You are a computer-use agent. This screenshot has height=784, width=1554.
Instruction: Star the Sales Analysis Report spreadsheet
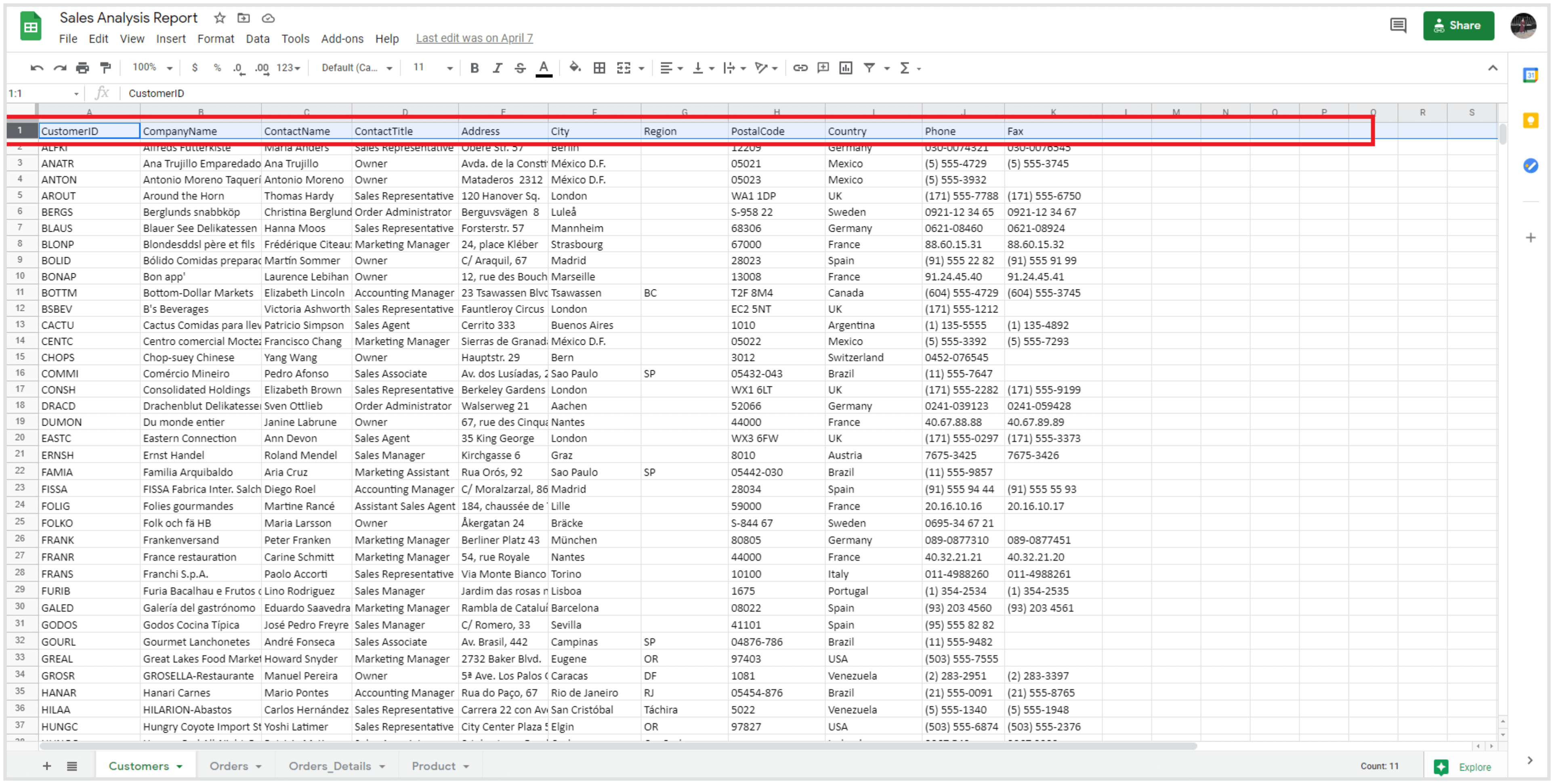tap(219, 17)
